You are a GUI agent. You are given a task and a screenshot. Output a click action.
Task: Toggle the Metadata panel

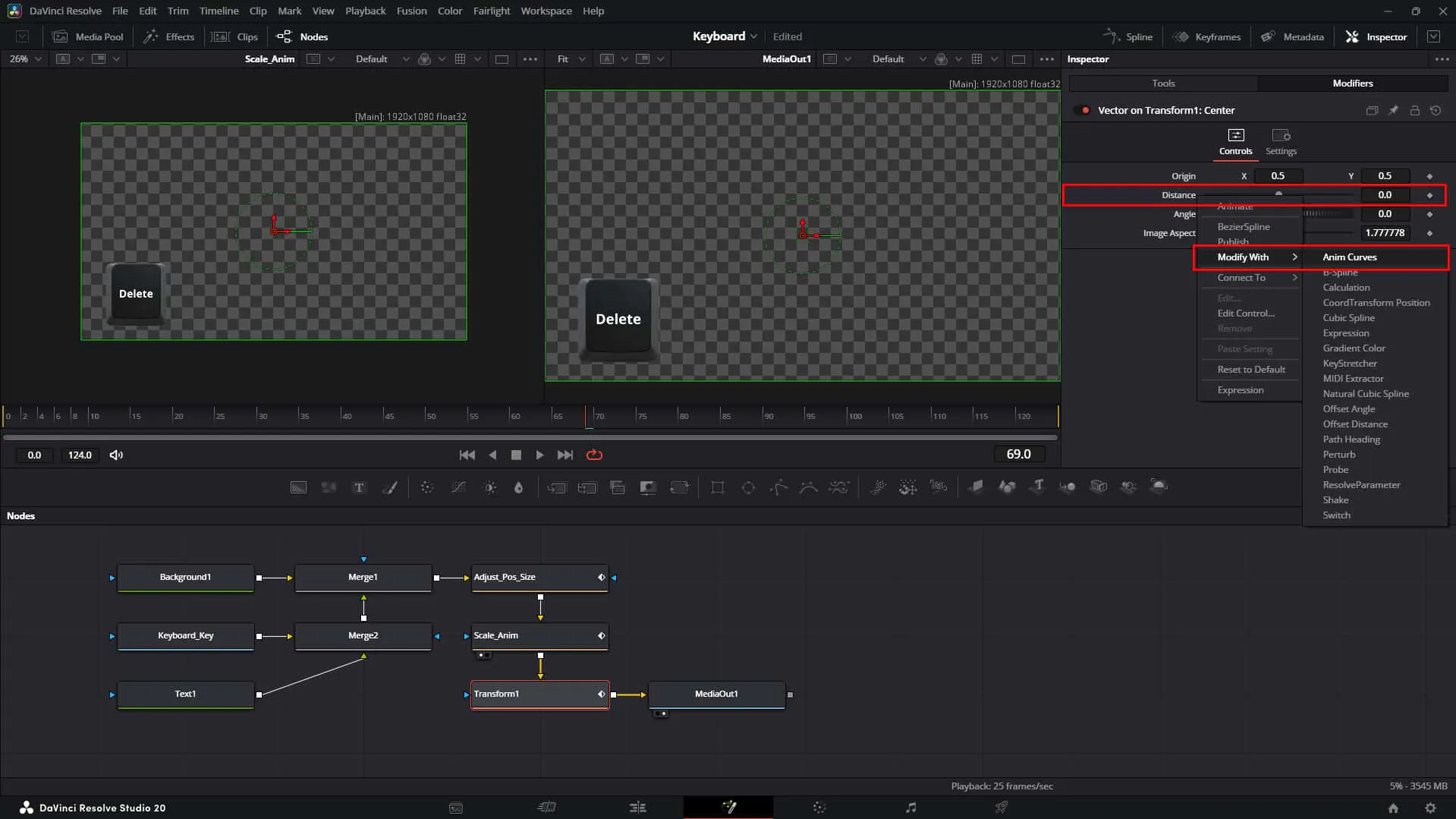1292,36
